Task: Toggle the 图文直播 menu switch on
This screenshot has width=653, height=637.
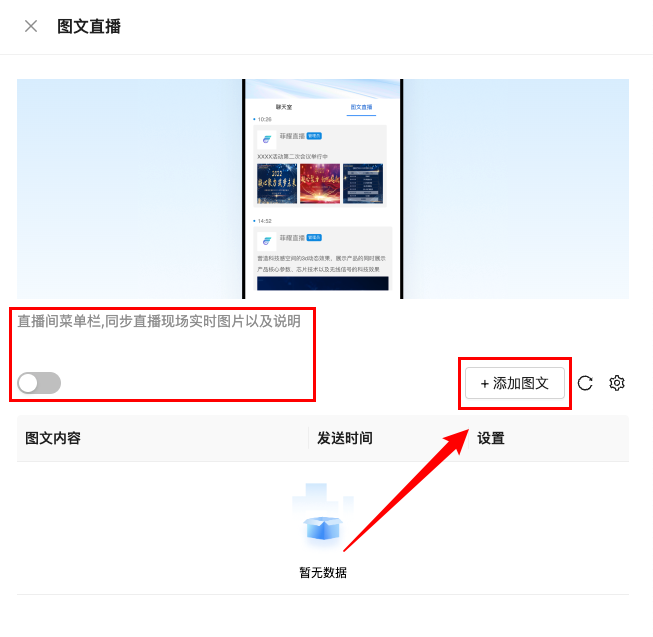Action: coord(39,383)
